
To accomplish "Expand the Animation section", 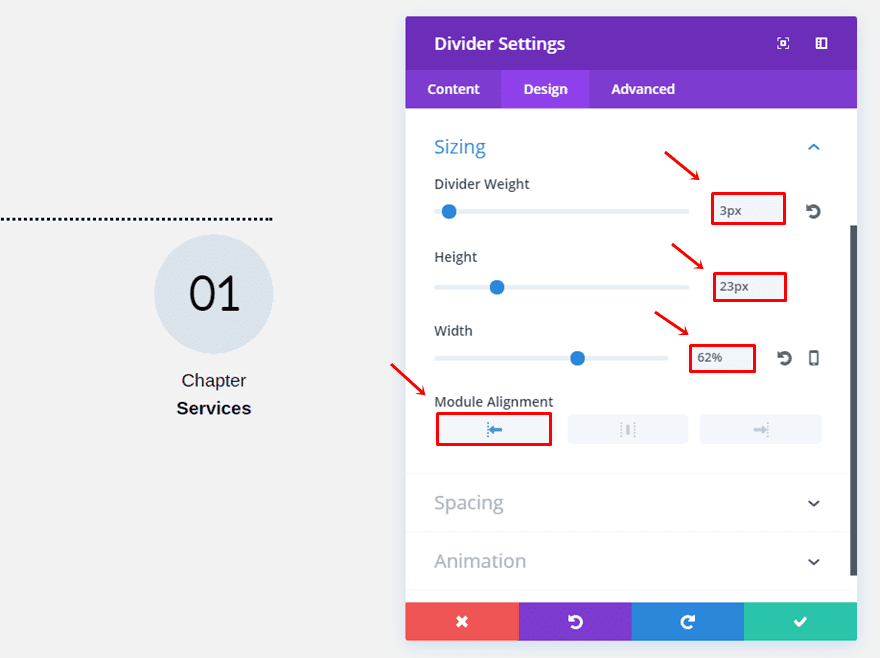I will (x=814, y=562).
